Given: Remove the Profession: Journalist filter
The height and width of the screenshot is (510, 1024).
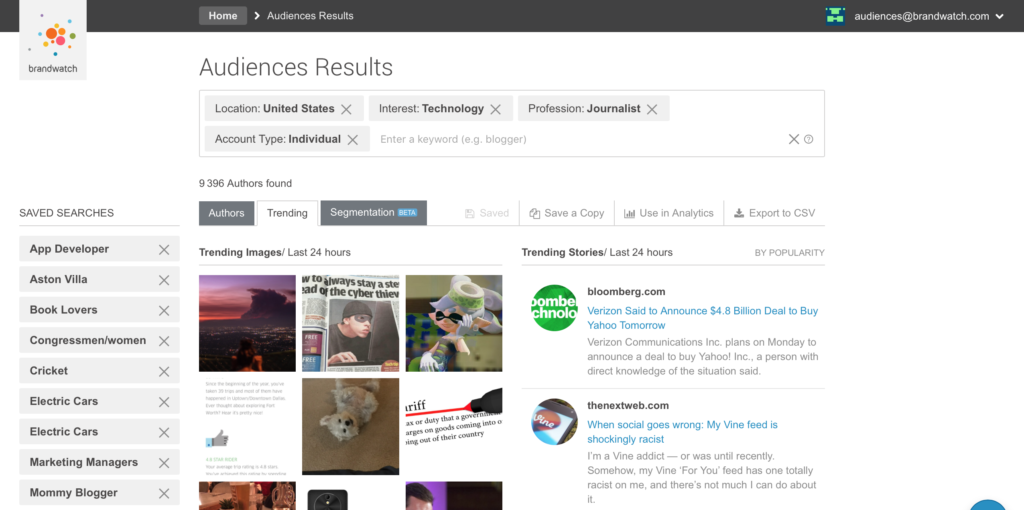Looking at the screenshot, I should 652,109.
